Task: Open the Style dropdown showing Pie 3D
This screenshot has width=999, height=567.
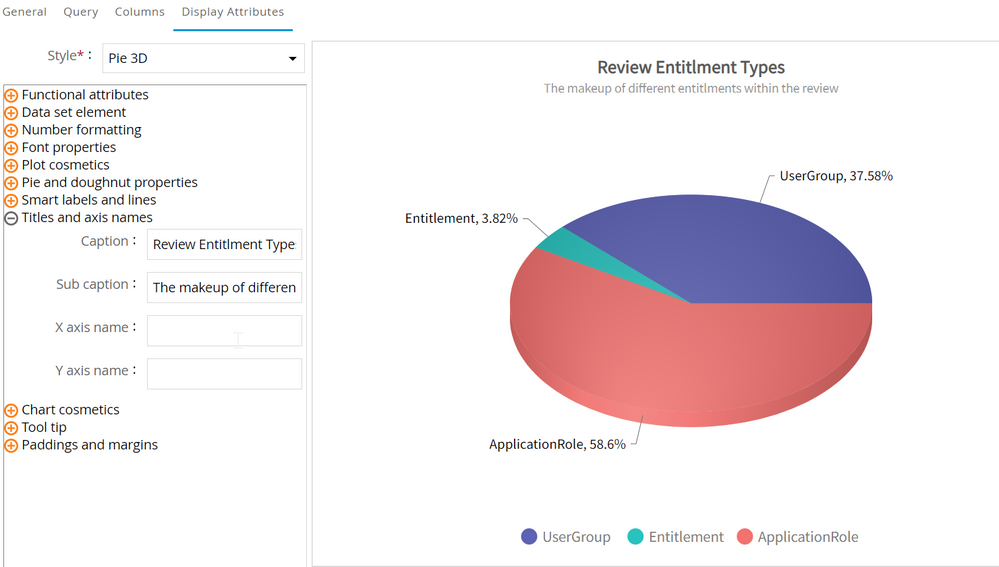Action: click(x=203, y=58)
